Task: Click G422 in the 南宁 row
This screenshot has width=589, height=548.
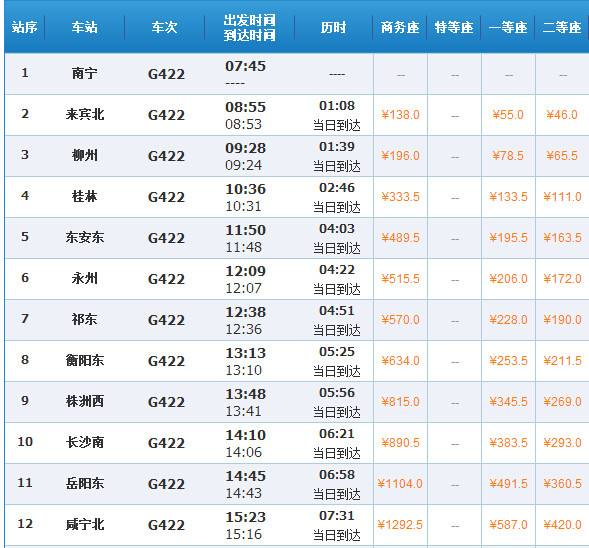Action: [x=166, y=74]
